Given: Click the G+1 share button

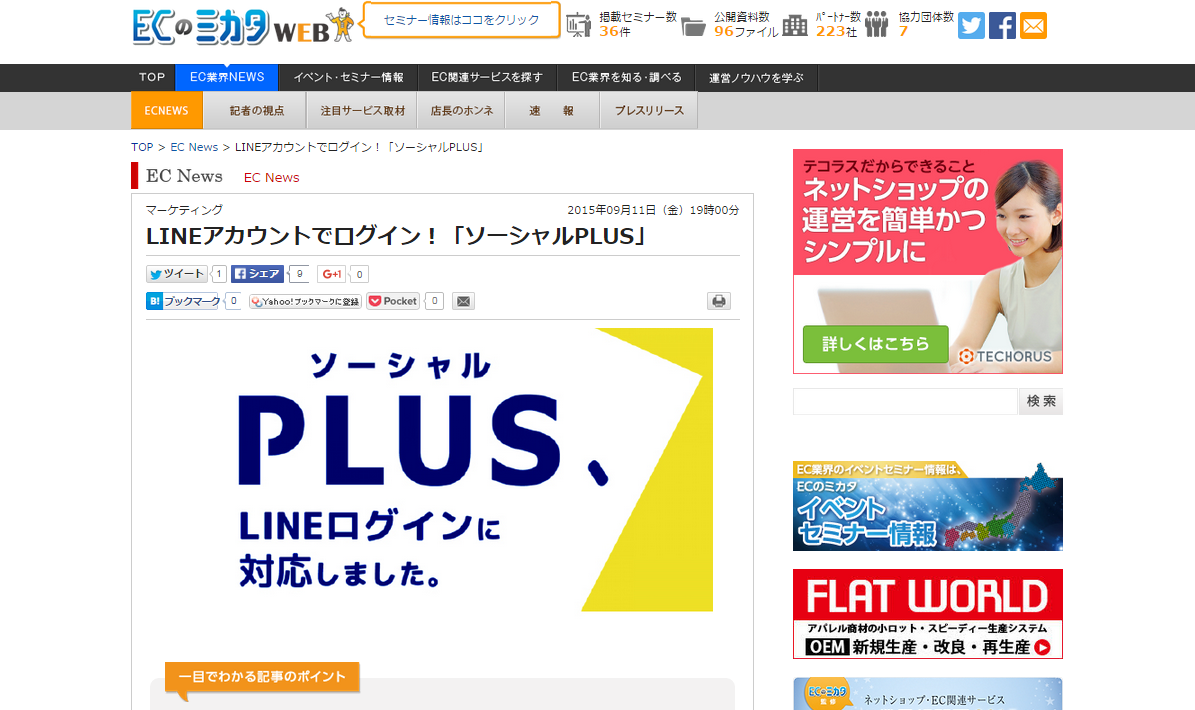Looking at the screenshot, I should point(332,273).
